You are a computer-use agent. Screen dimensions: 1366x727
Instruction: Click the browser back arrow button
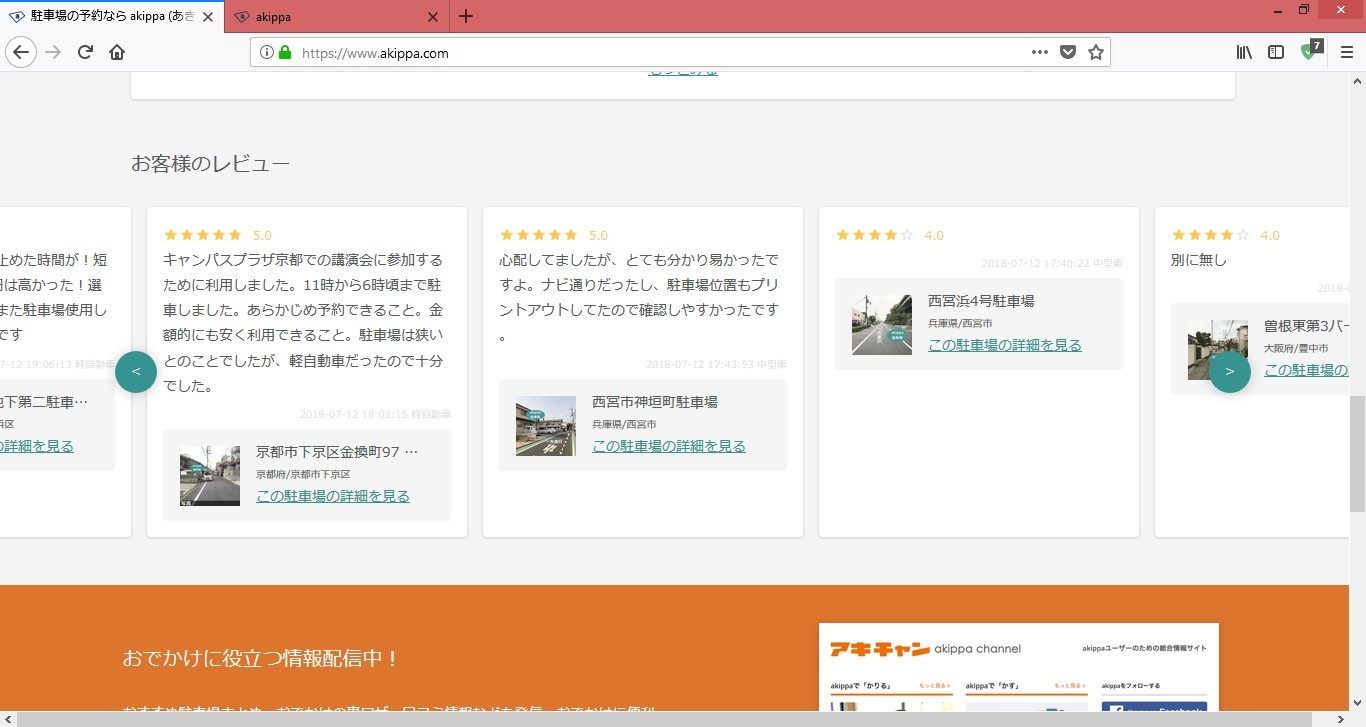pos(22,52)
